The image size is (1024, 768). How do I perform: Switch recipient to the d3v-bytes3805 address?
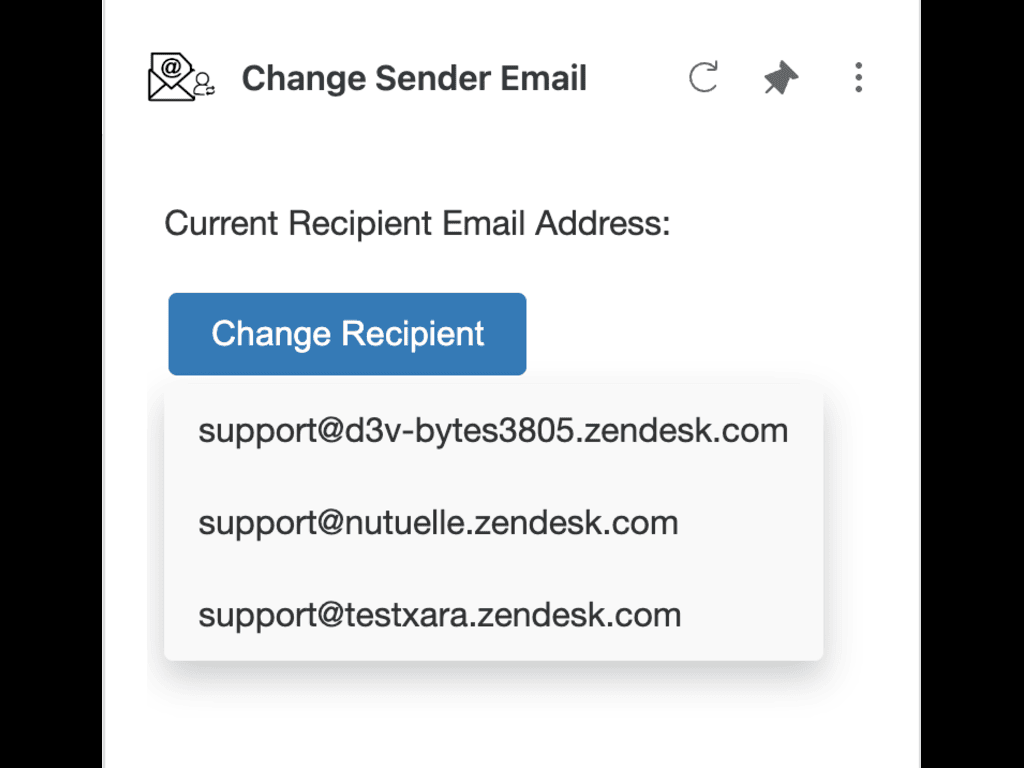(x=493, y=431)
